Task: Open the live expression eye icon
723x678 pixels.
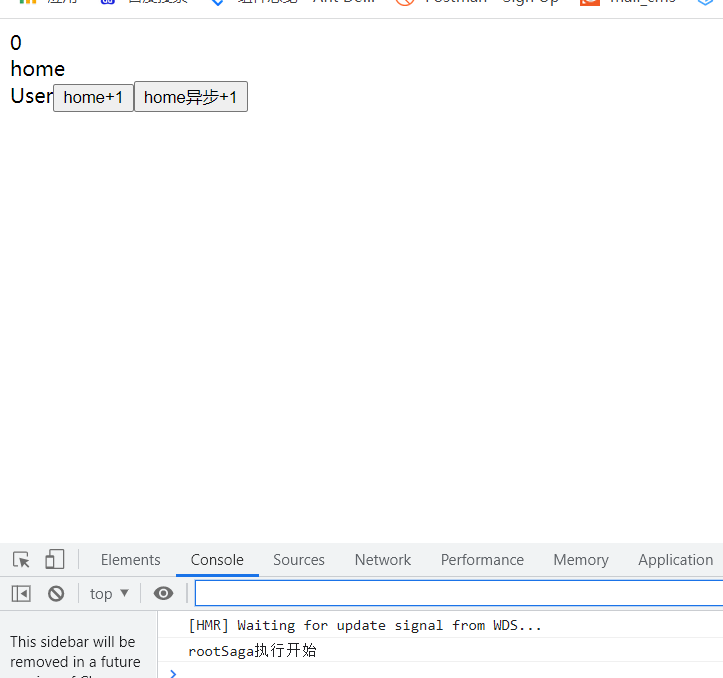Action: click(x=163, y=593)
